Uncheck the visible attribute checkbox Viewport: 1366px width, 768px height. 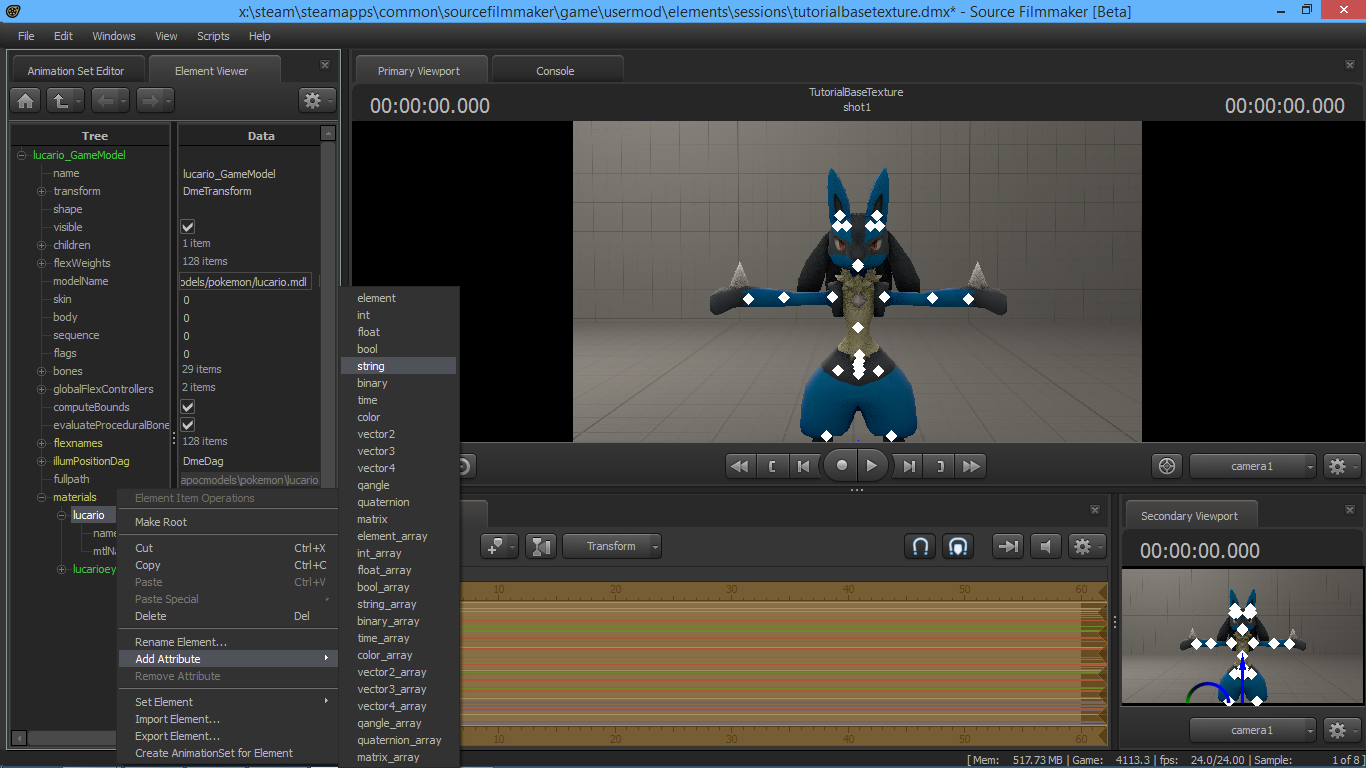(187, 227)
